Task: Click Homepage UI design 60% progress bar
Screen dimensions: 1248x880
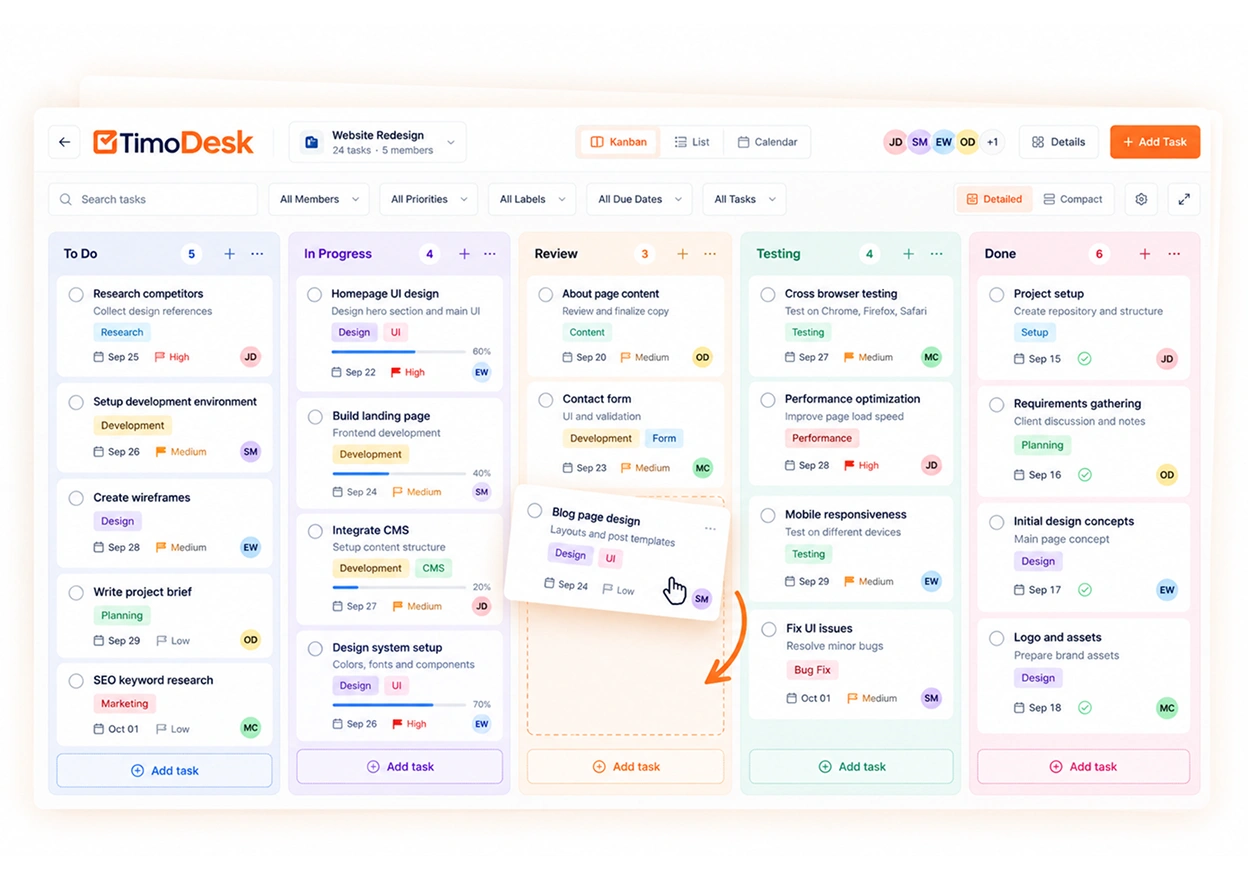Action: click(398, 352)
